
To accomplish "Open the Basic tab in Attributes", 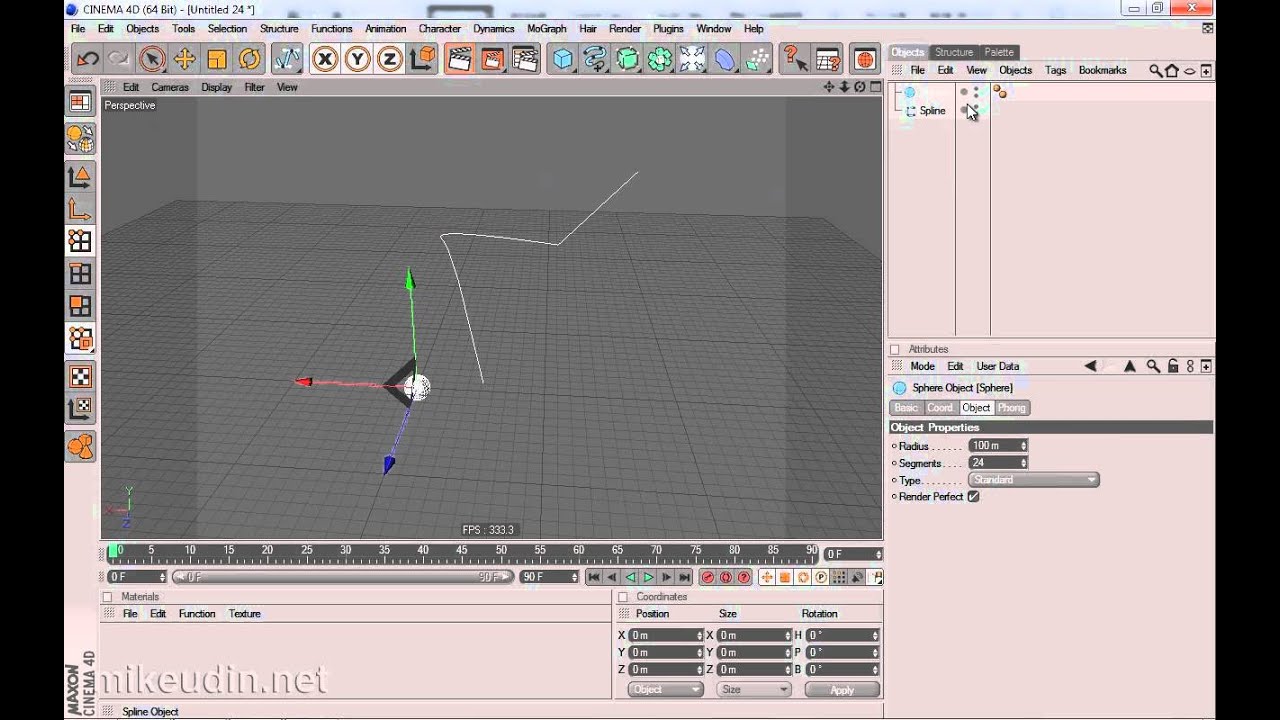I will pos(906,408).
